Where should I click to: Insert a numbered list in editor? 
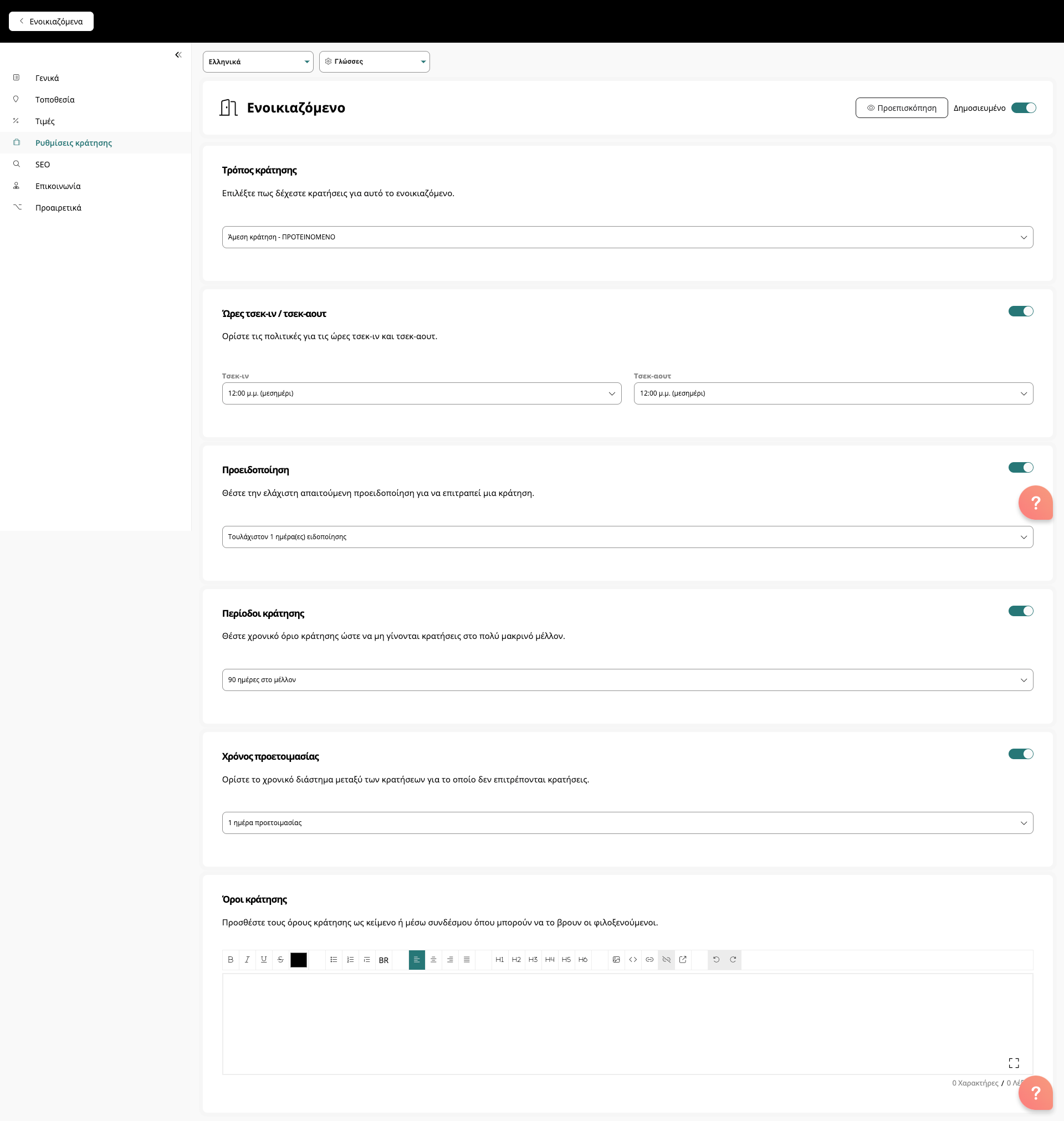(350, 959)
